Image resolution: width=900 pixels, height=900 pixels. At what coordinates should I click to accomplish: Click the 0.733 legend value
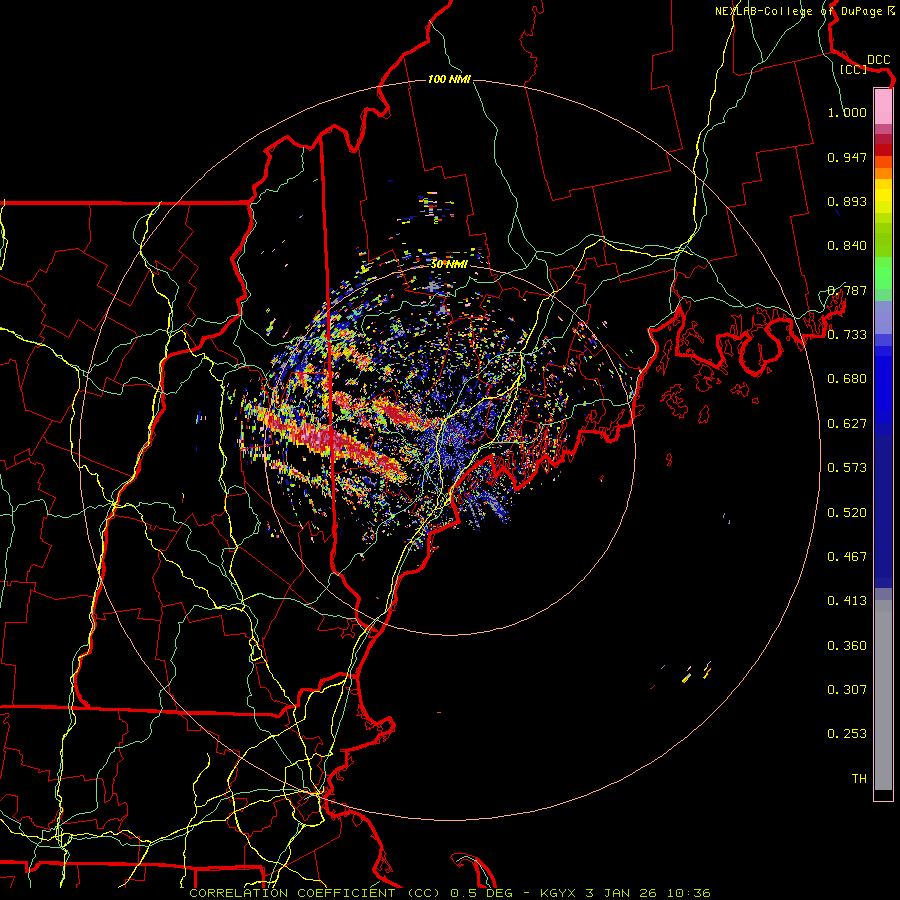(847, 335)
